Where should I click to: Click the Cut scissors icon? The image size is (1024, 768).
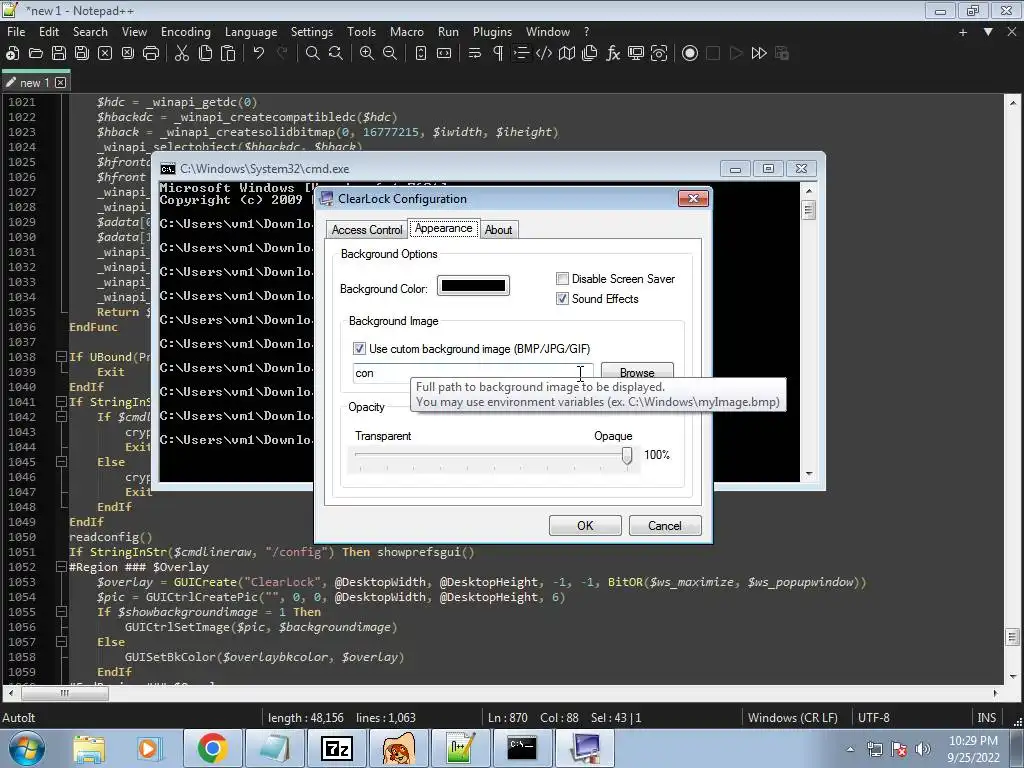coord(182,54)
